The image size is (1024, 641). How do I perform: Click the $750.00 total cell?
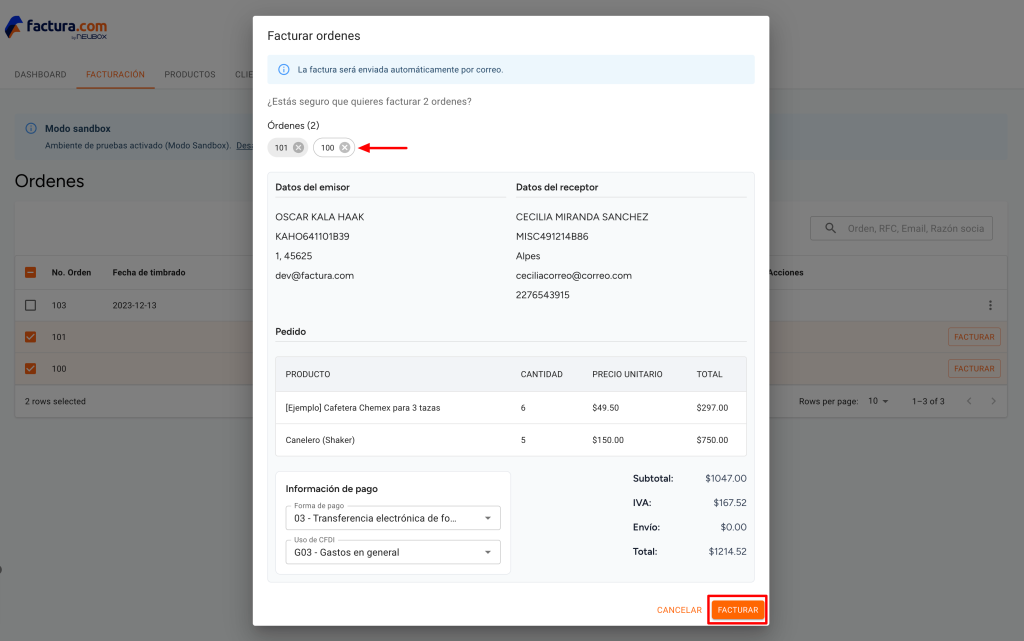click(x=712, y=440)
